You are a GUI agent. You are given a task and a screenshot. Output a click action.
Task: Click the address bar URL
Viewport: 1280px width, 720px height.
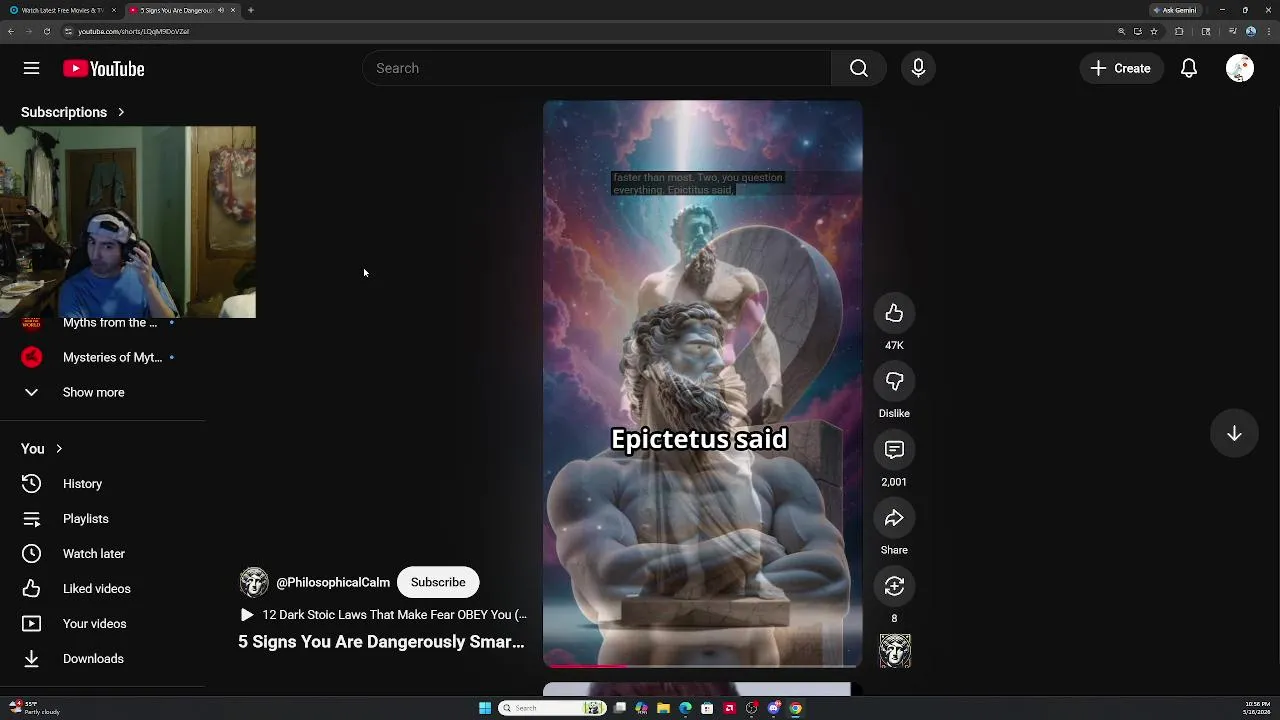click(133, 31)
